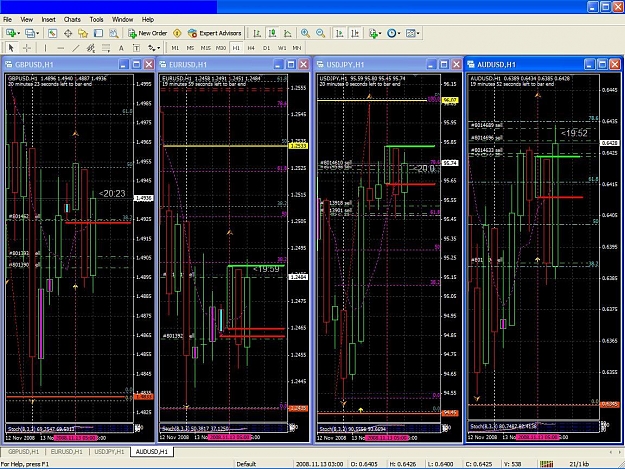
Task: Select the Trendline drawing tool
Action: pos(76,48)
